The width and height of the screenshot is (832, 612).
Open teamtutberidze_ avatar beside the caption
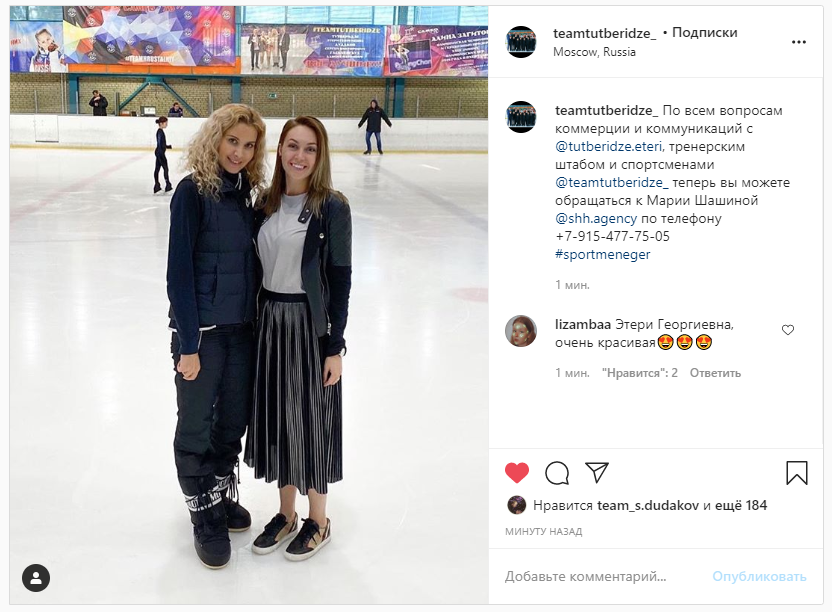521,117
